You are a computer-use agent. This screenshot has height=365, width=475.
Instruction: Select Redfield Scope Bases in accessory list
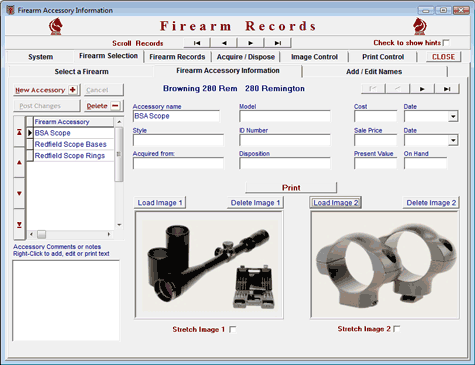pyautogui.click(x=71, y=144)
